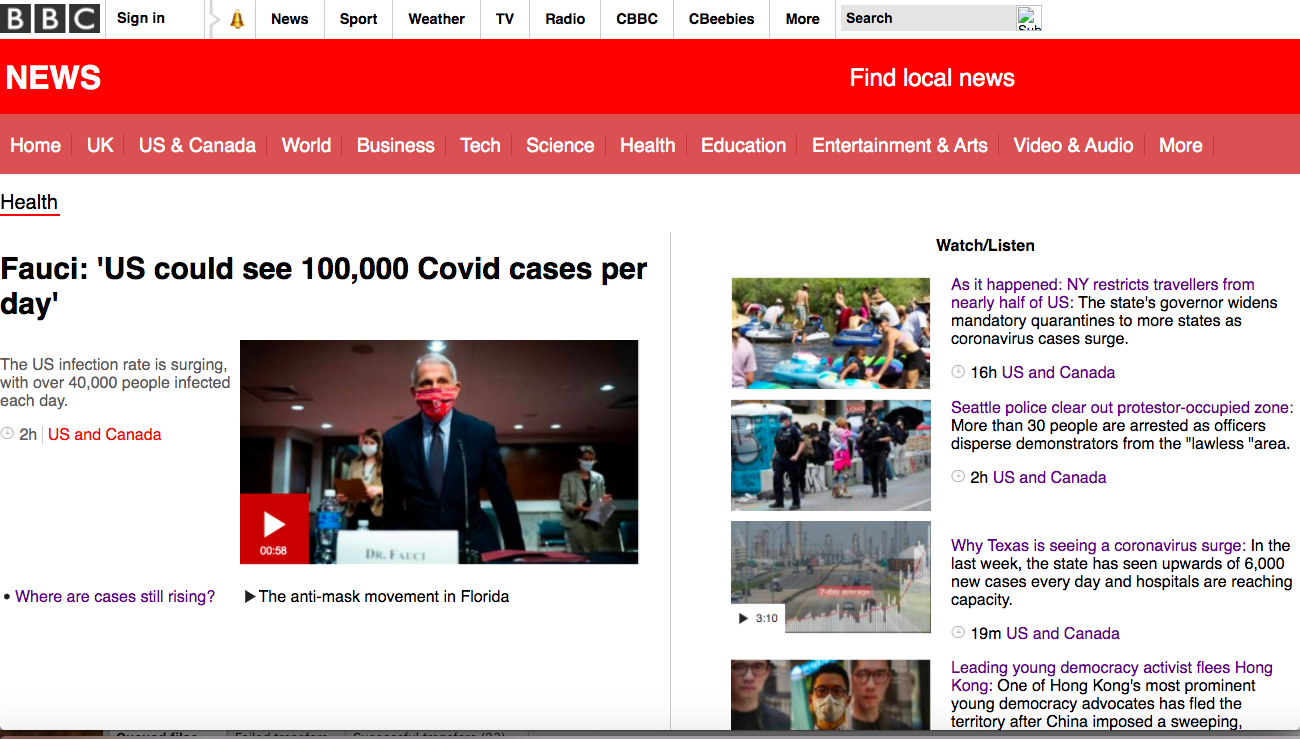Open Seattle police clear out zone story
The width and height of the screenshot is (1300, 739).
pyautogui.click(x=1121, y=408)
